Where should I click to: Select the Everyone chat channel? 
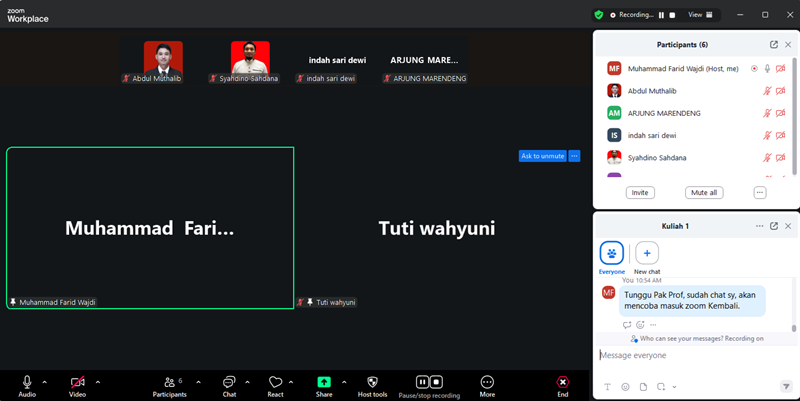coord(611,258)
